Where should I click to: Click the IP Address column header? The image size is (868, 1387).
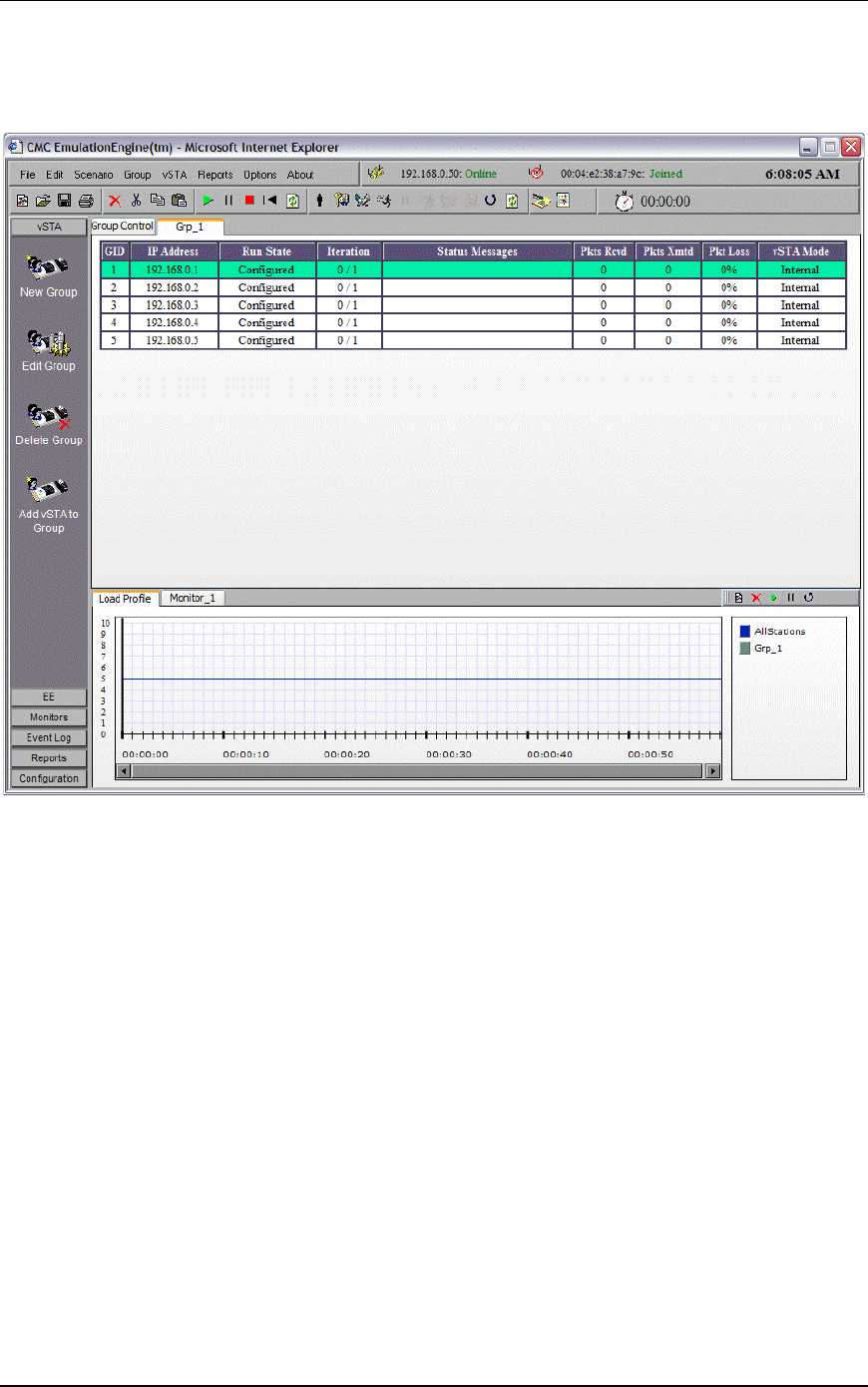[174, 251]
